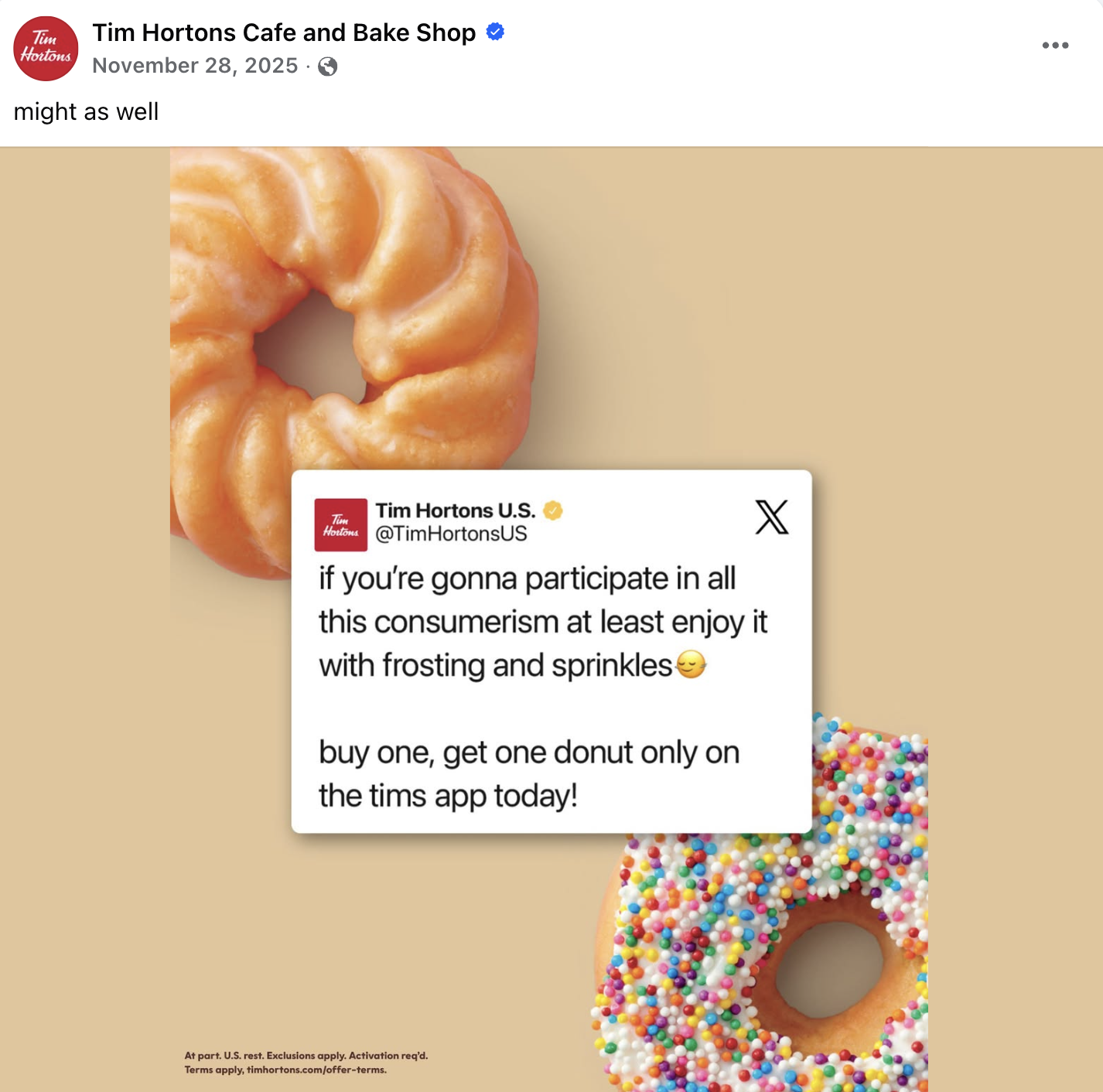
Task: Click the tweet text about consumerism
Action: tap(543, 622)
